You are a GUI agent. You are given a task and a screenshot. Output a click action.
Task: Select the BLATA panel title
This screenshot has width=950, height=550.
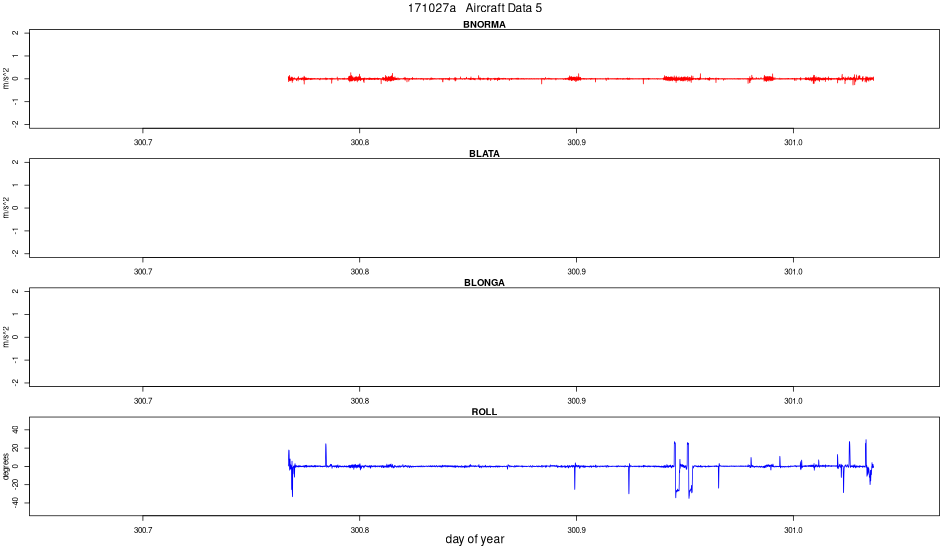(484, 154)
